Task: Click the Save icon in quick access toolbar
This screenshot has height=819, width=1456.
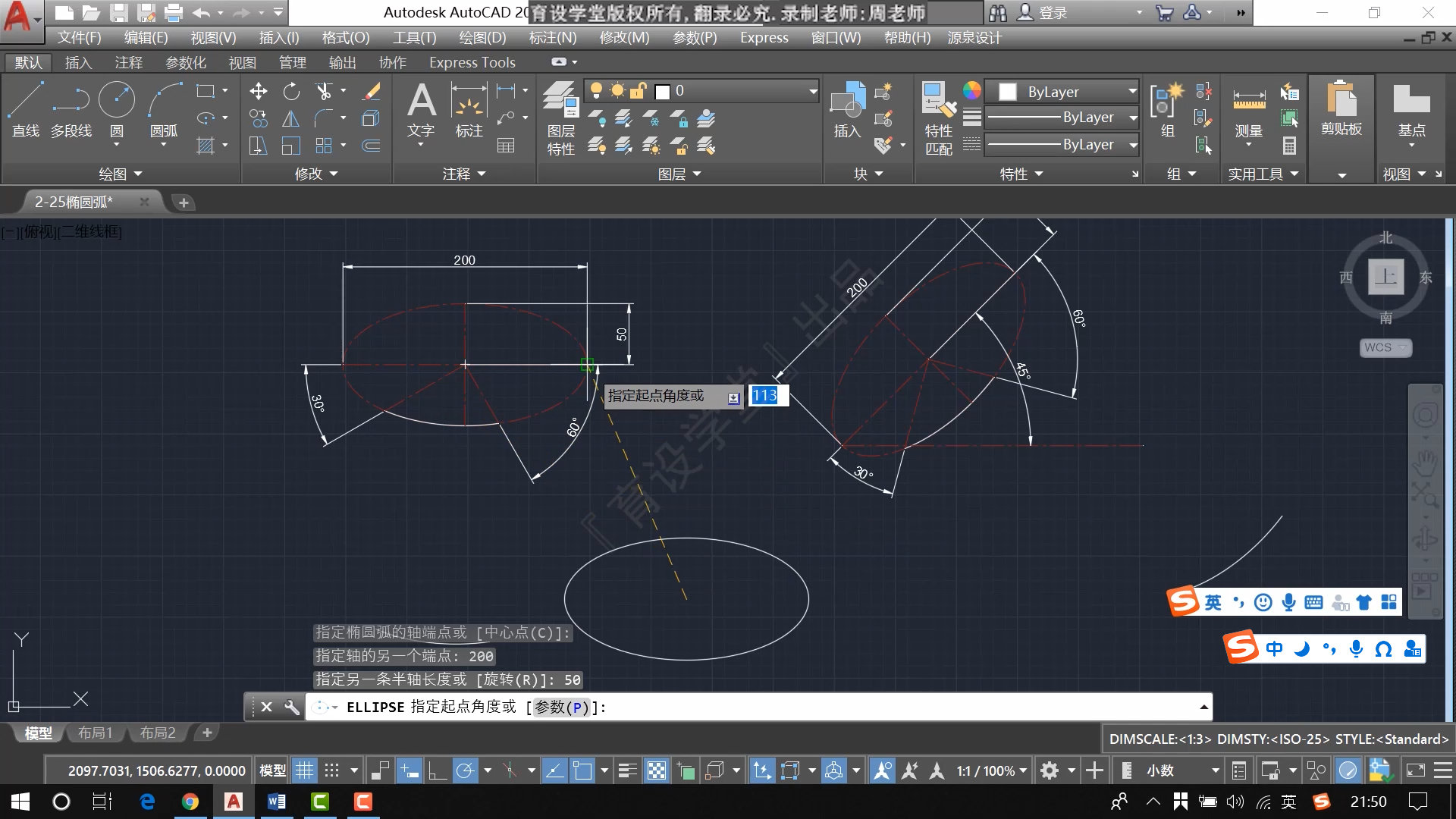Action: [118, 12]
